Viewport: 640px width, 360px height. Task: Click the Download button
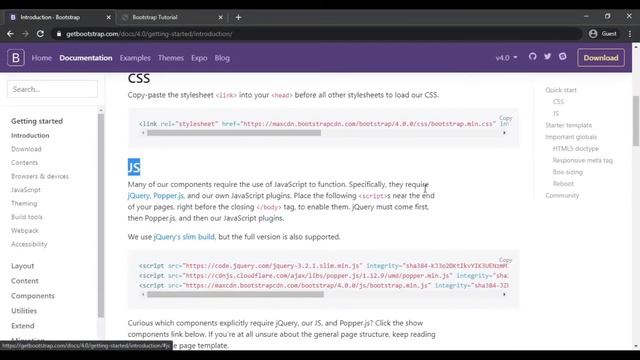pos(601,58)
